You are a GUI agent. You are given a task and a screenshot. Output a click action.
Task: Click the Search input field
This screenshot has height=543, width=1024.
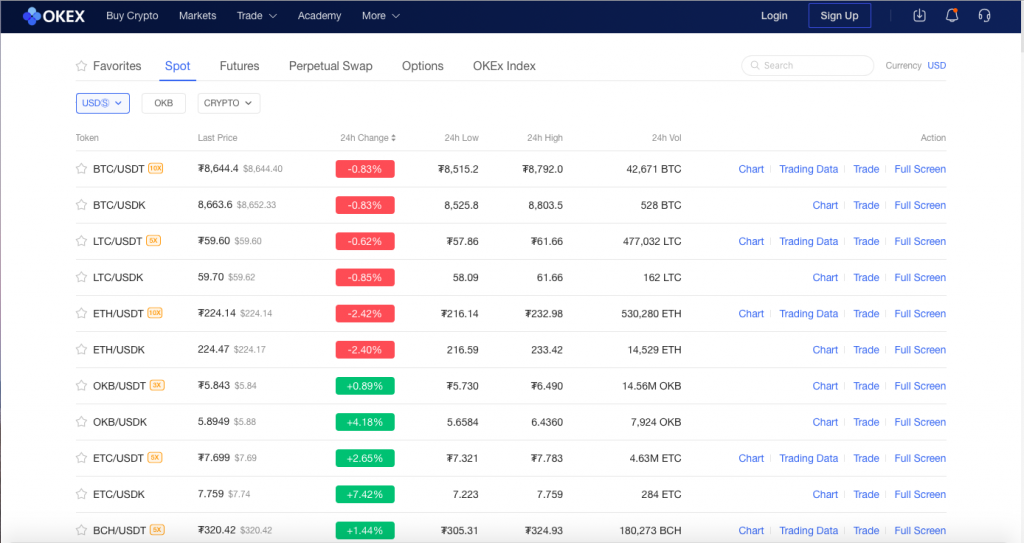click(x=808, y=65)
